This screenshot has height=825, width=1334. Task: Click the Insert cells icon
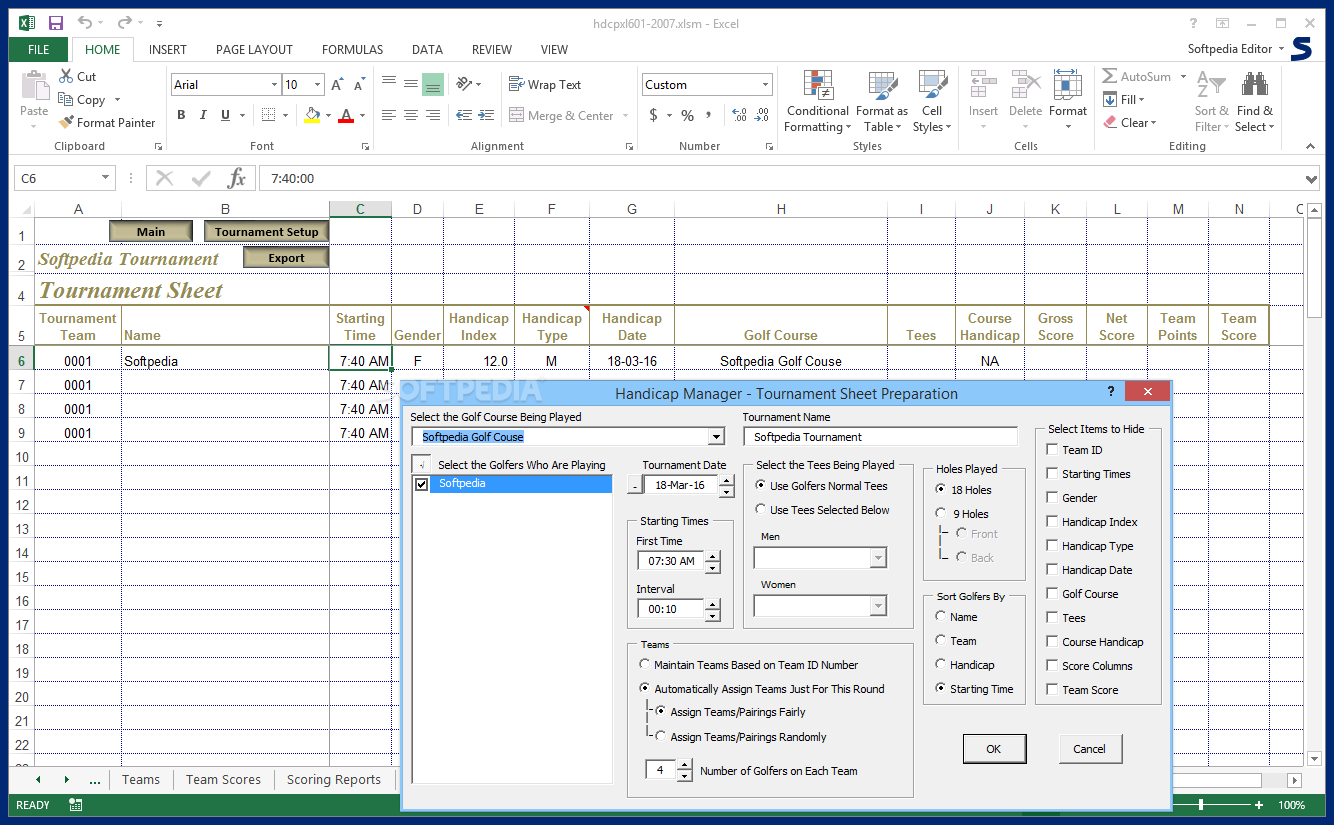[x=983, y=85]
